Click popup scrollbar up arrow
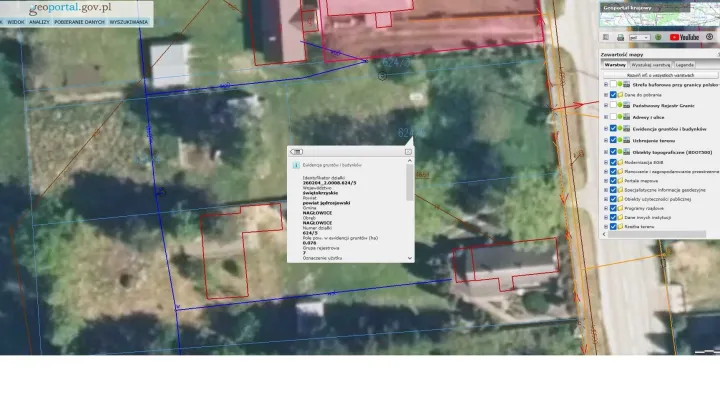 (x=410, y=161)
